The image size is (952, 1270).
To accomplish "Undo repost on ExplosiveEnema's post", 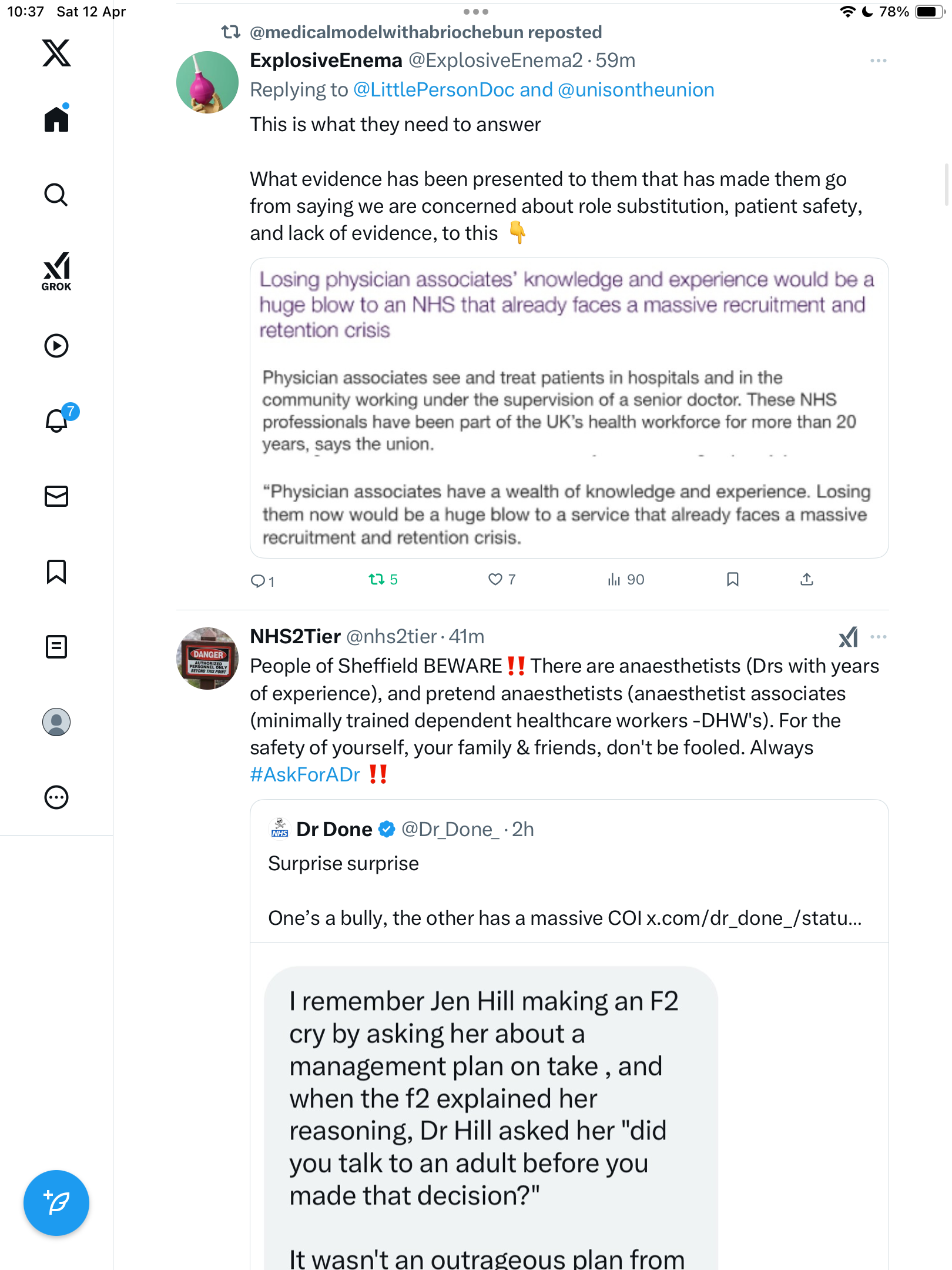I will tap(383, 580).
